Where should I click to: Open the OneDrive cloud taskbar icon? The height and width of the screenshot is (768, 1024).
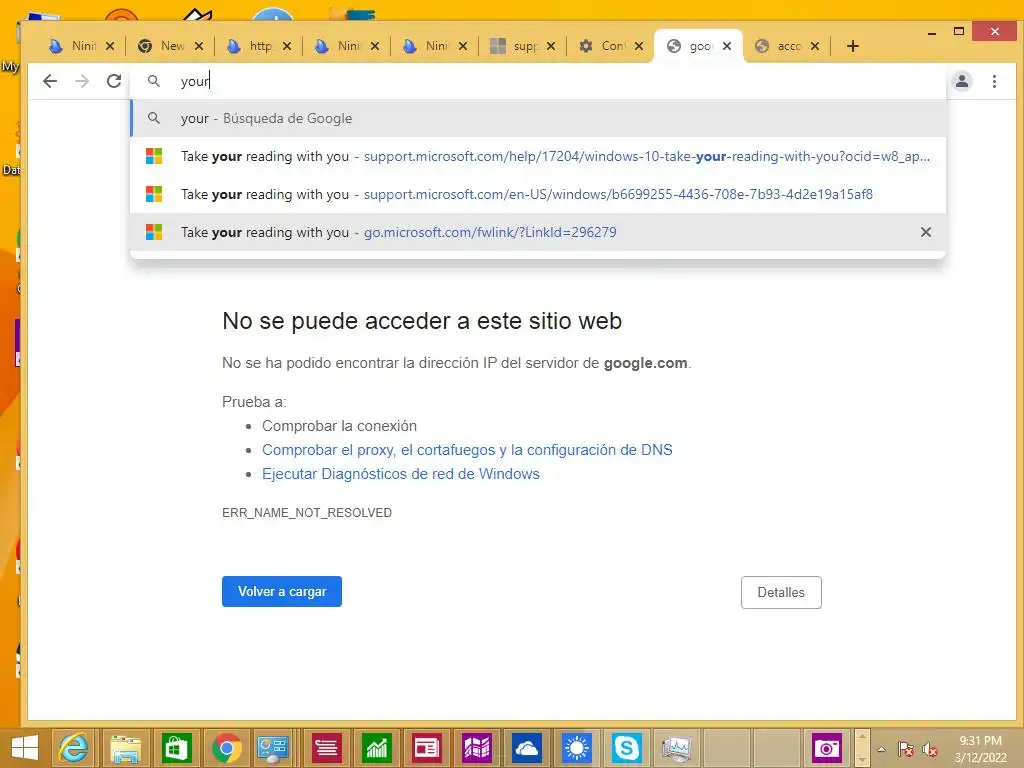526,748
